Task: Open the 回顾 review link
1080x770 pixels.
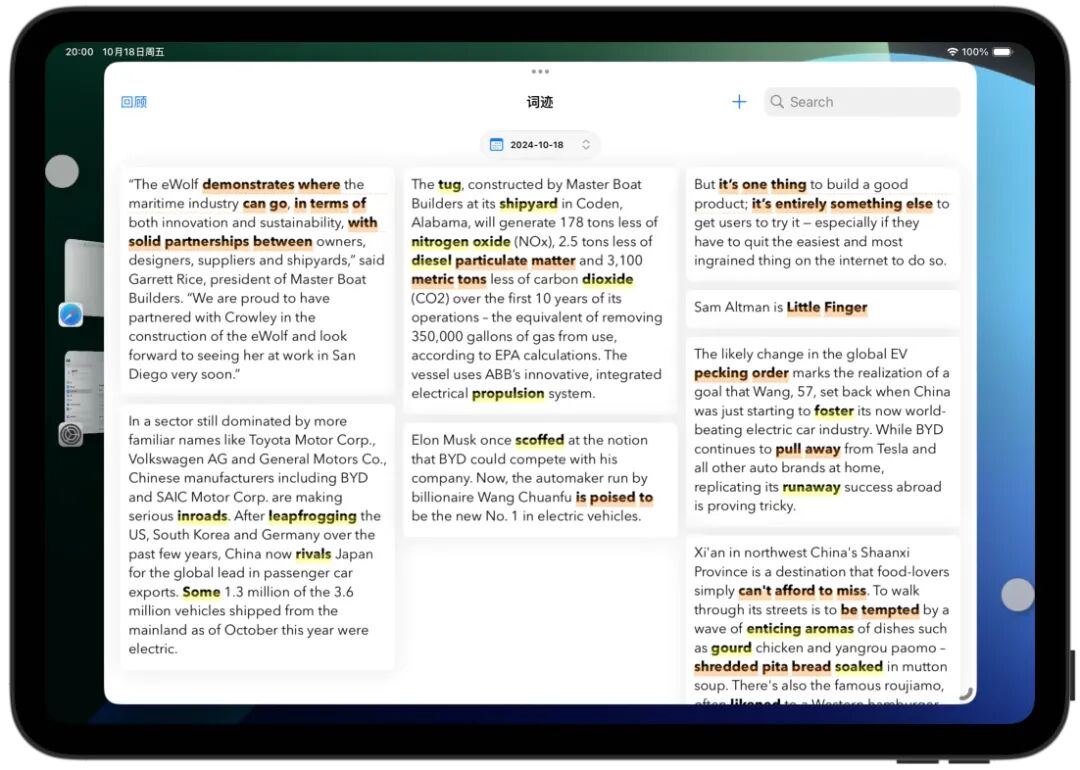Action: 134,102
